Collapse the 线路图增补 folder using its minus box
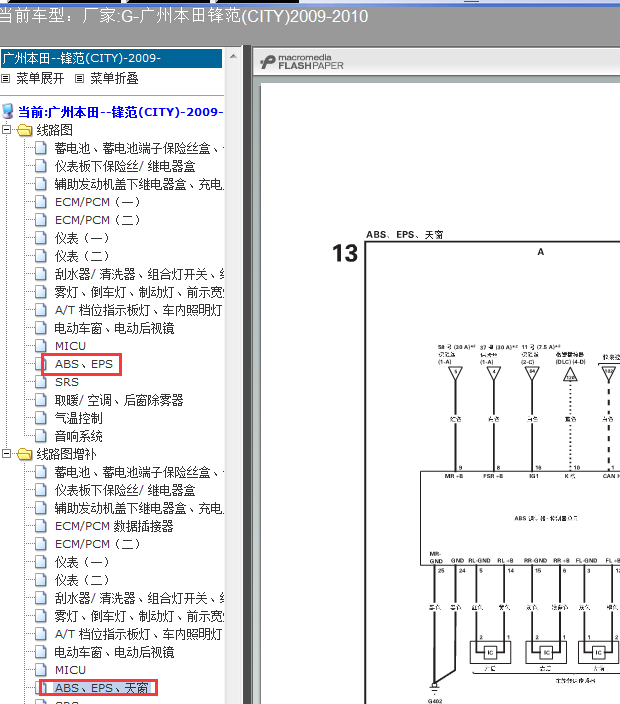The image size is (620, 704). [6, 453]
